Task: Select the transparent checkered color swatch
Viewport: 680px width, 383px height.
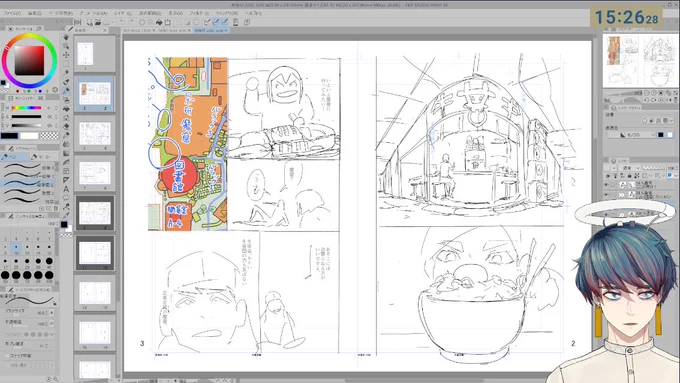Action: click(49, 136)
